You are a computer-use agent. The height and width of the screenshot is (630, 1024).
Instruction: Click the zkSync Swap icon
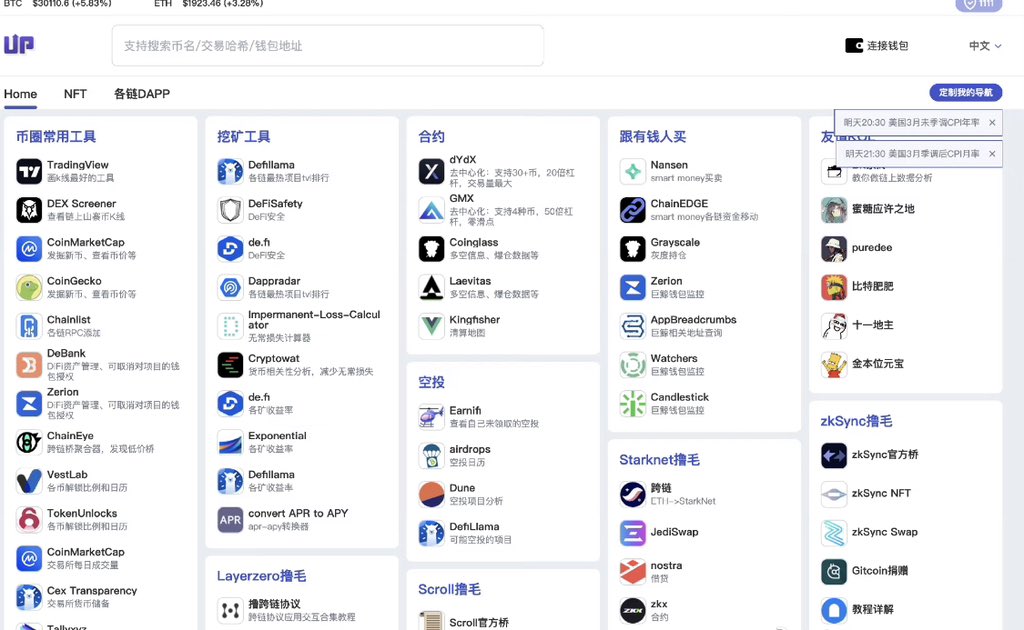[834, 533]
